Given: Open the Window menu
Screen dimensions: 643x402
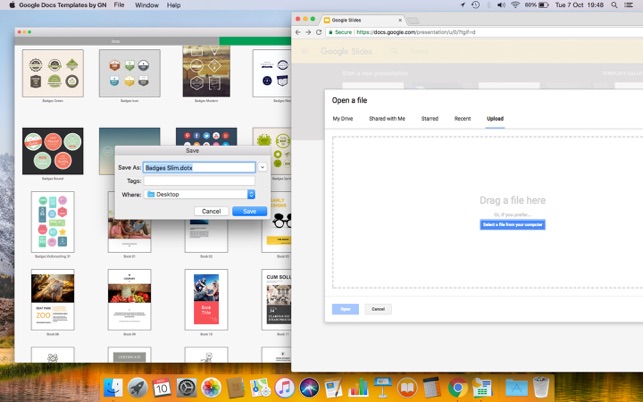Looking at the screenshot, I should pos(146,5).
